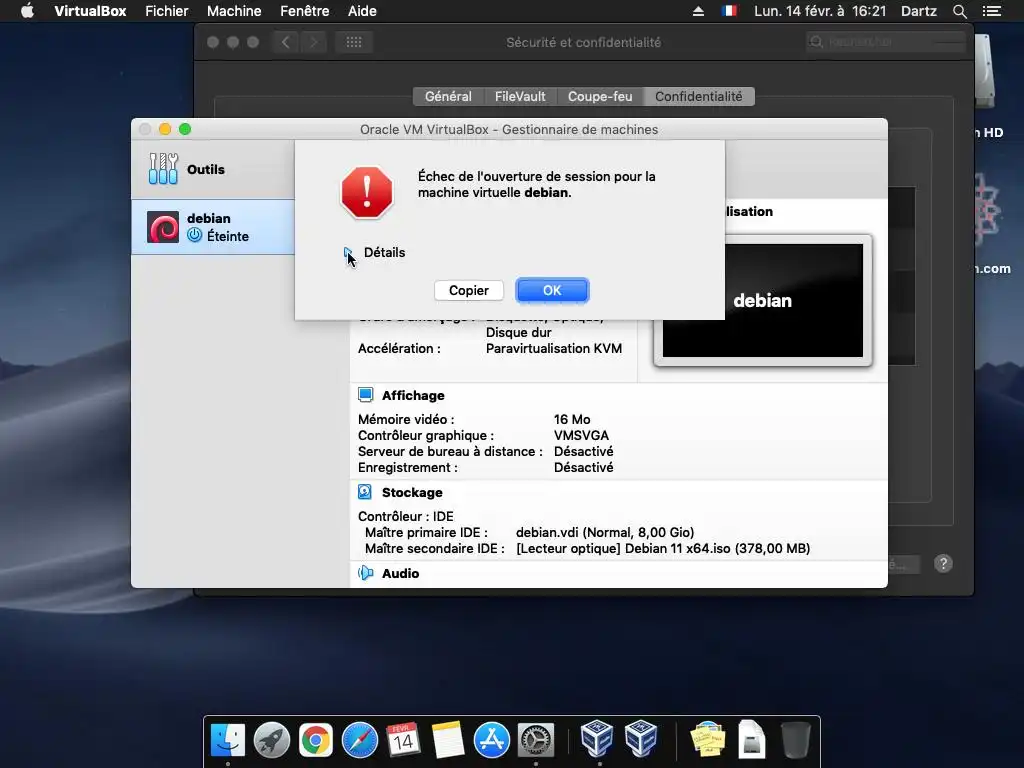Viewport: 1024px width, 768px height.
Task: Click the Stockage section header
Action: 412,492
